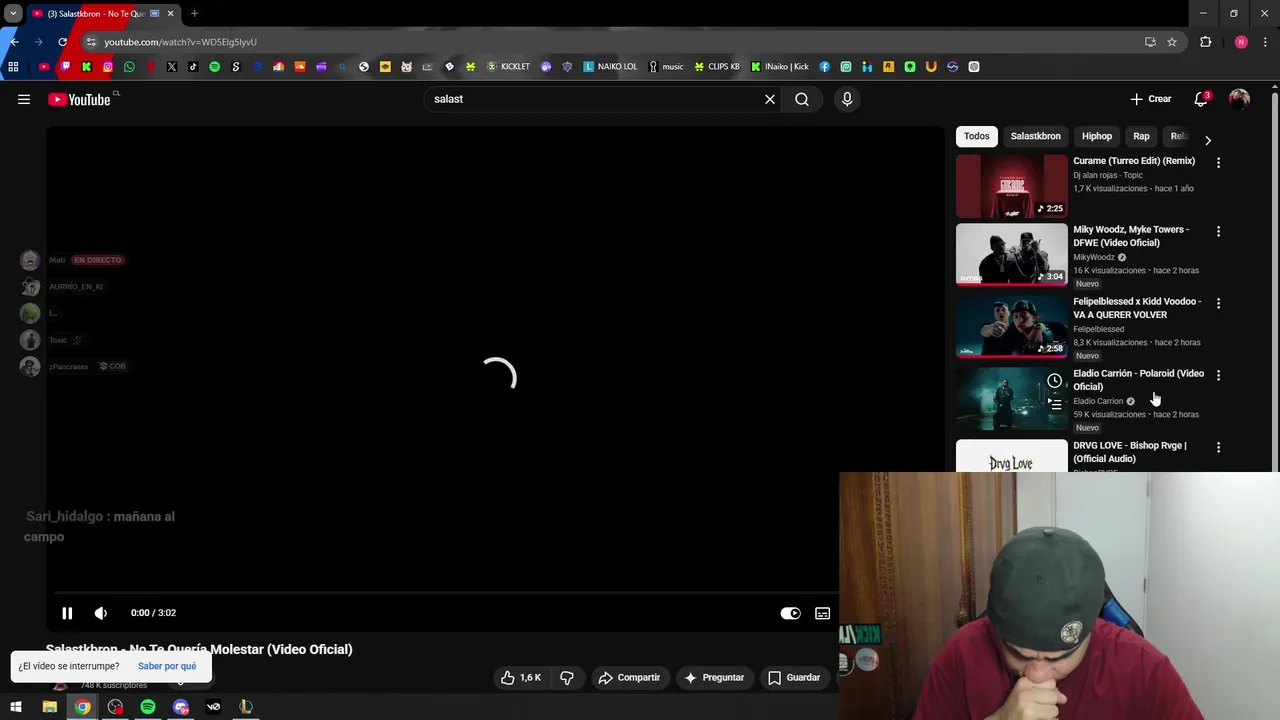Click the magnifier search button
The width and height of the screenshot is (1280, 720).
(802, 99)
